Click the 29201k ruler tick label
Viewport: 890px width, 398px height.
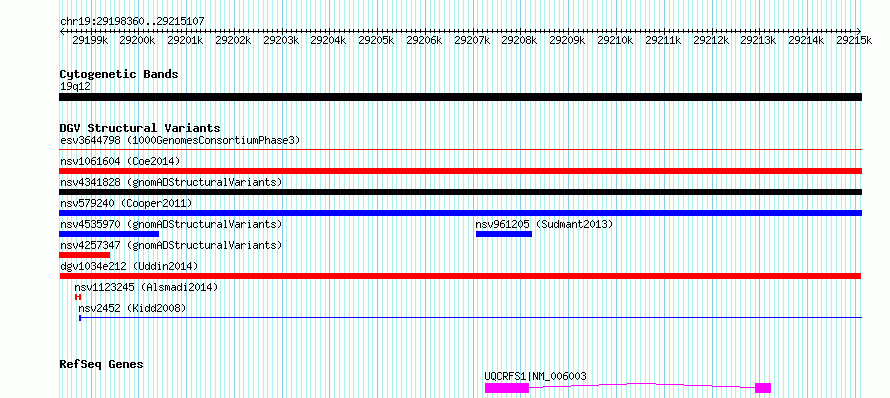click(185, 40)
